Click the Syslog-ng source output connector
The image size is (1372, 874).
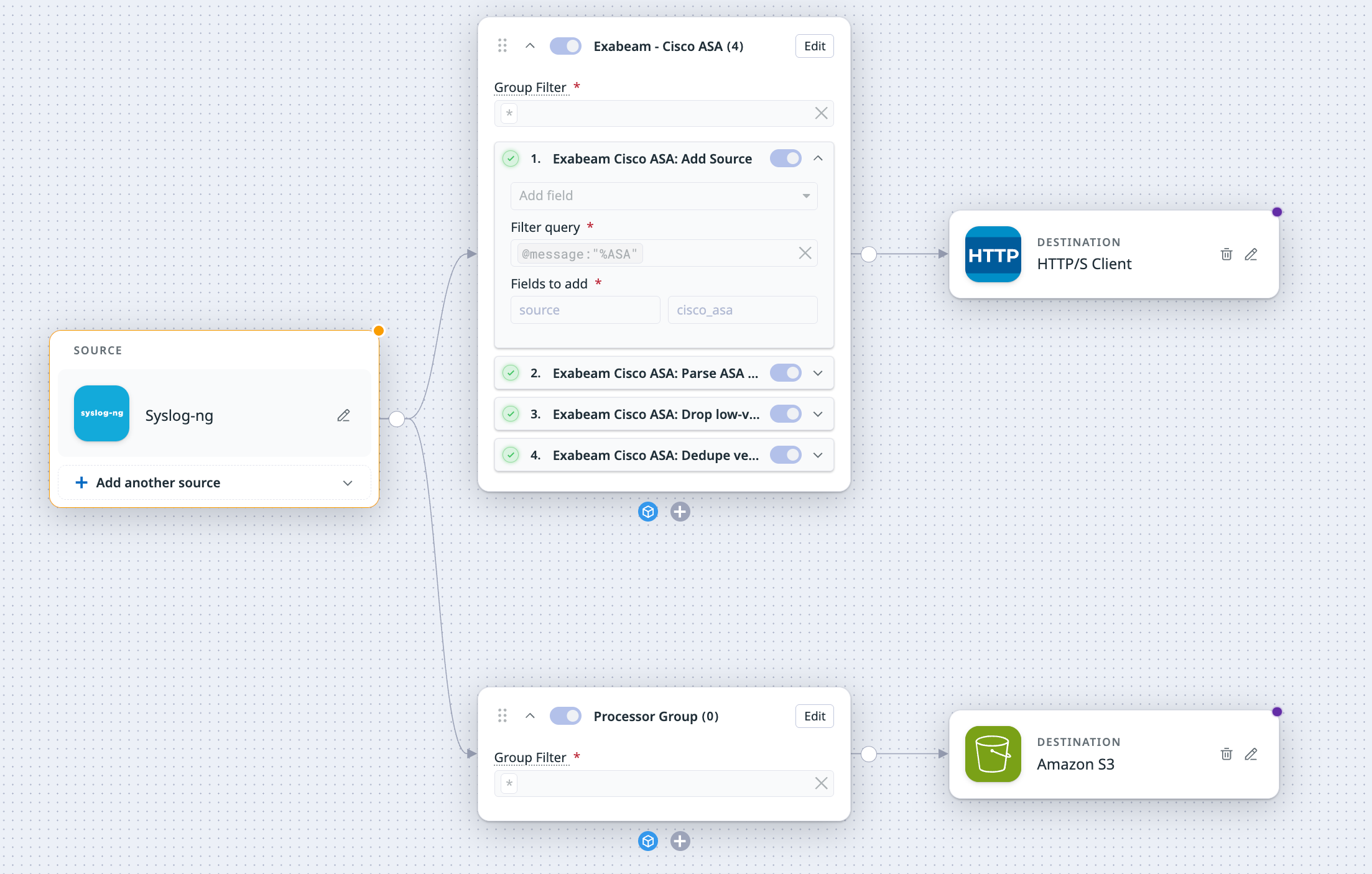397,419
